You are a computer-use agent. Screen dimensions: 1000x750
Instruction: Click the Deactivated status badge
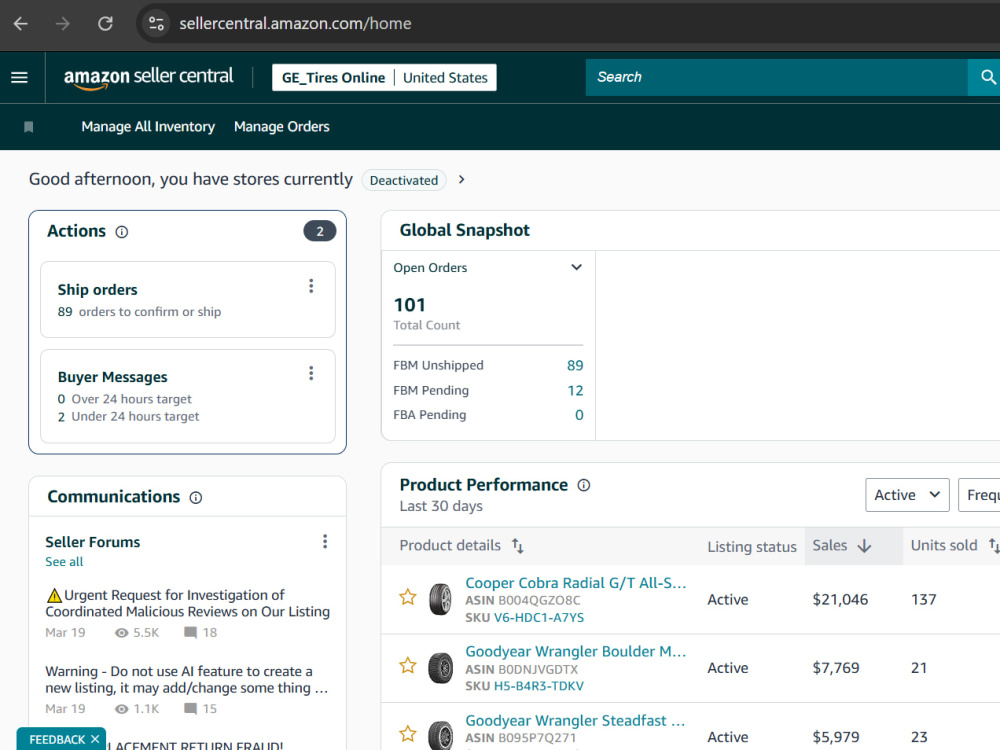[x=404, y=180]
